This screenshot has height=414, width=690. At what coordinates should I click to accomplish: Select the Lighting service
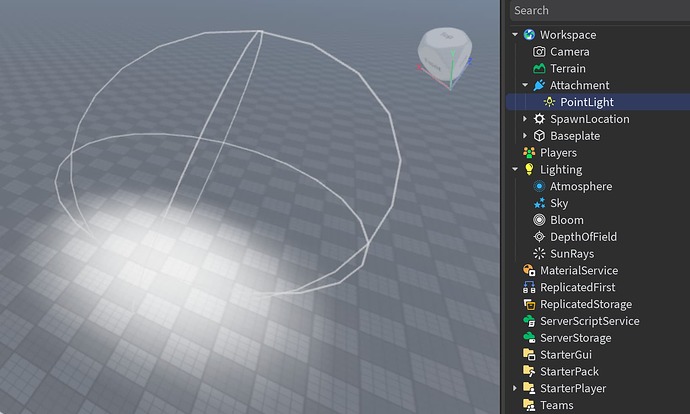598,169
